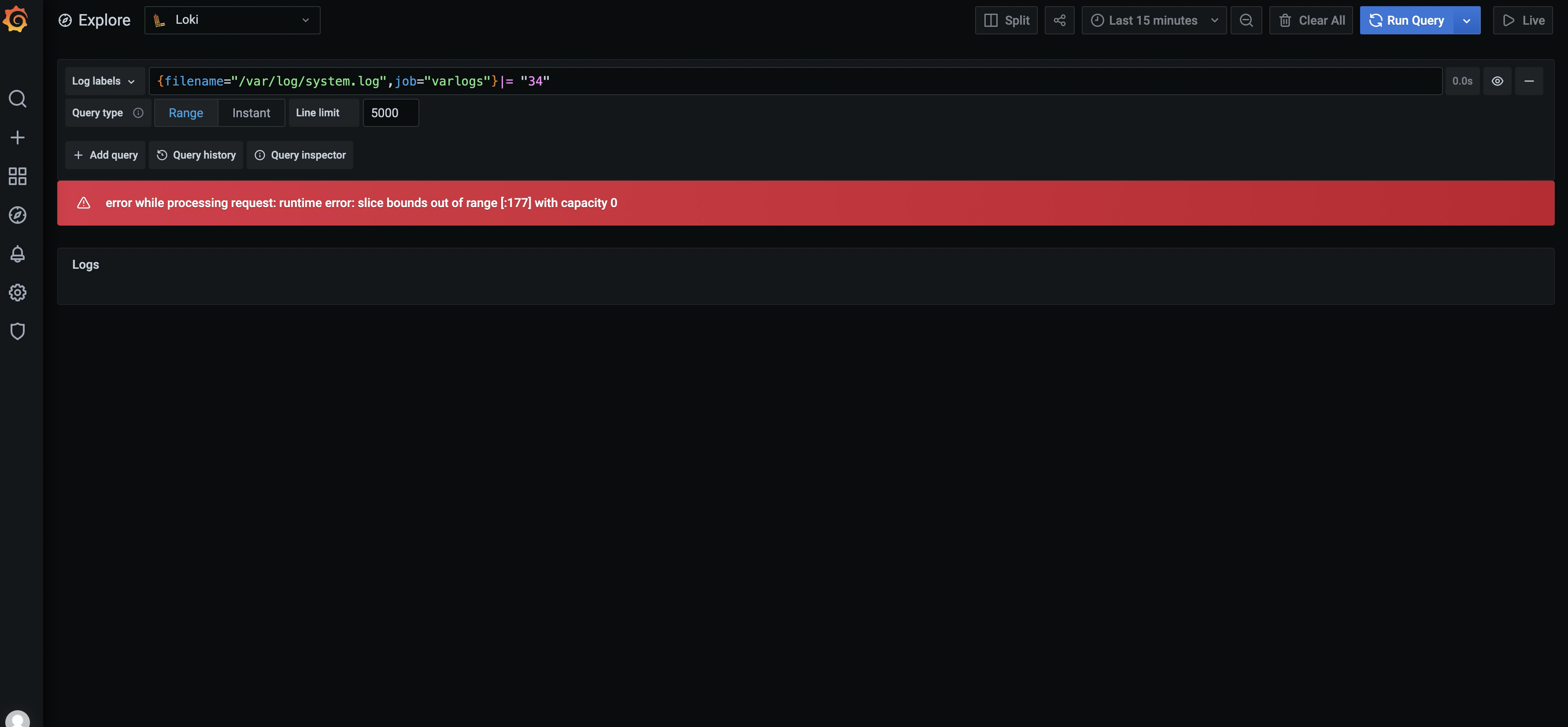Image resolution: width=1568 pixels, height=727 pixels.
Task: Open Query history
Action: point(196,155)
